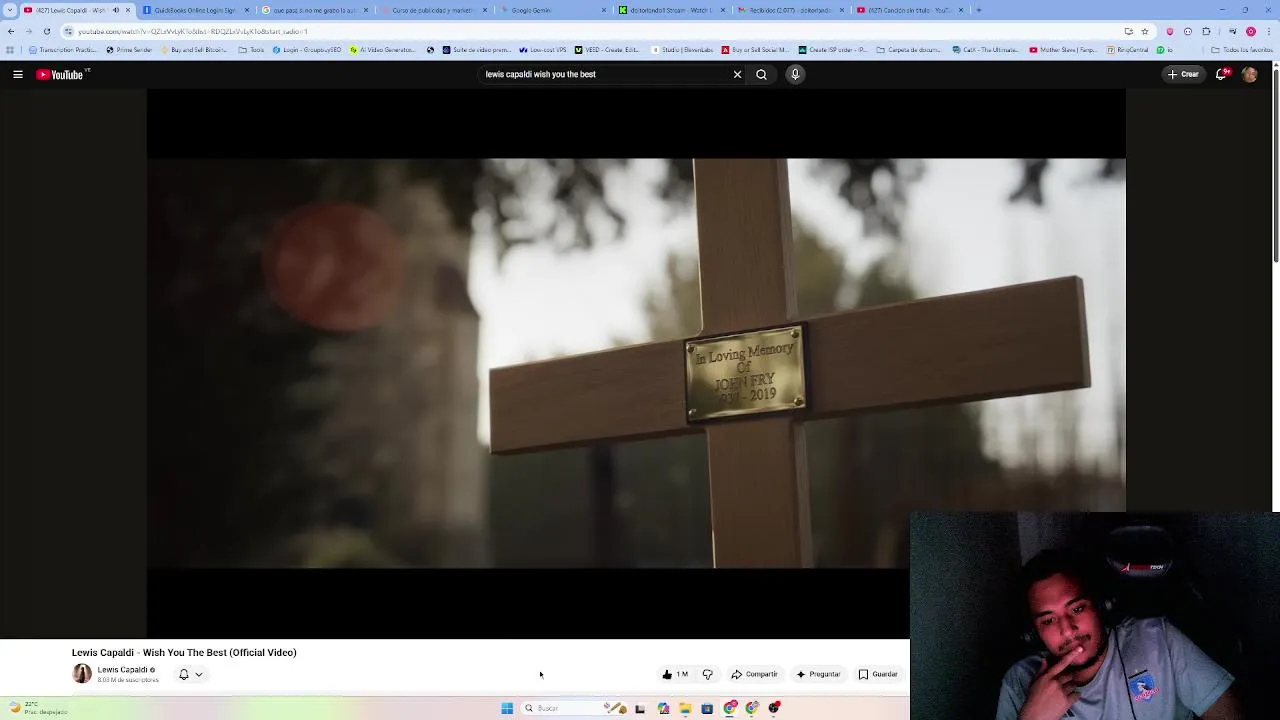Open File Explorer from the taskbar

pyautogui.click(x=685, y=708)
